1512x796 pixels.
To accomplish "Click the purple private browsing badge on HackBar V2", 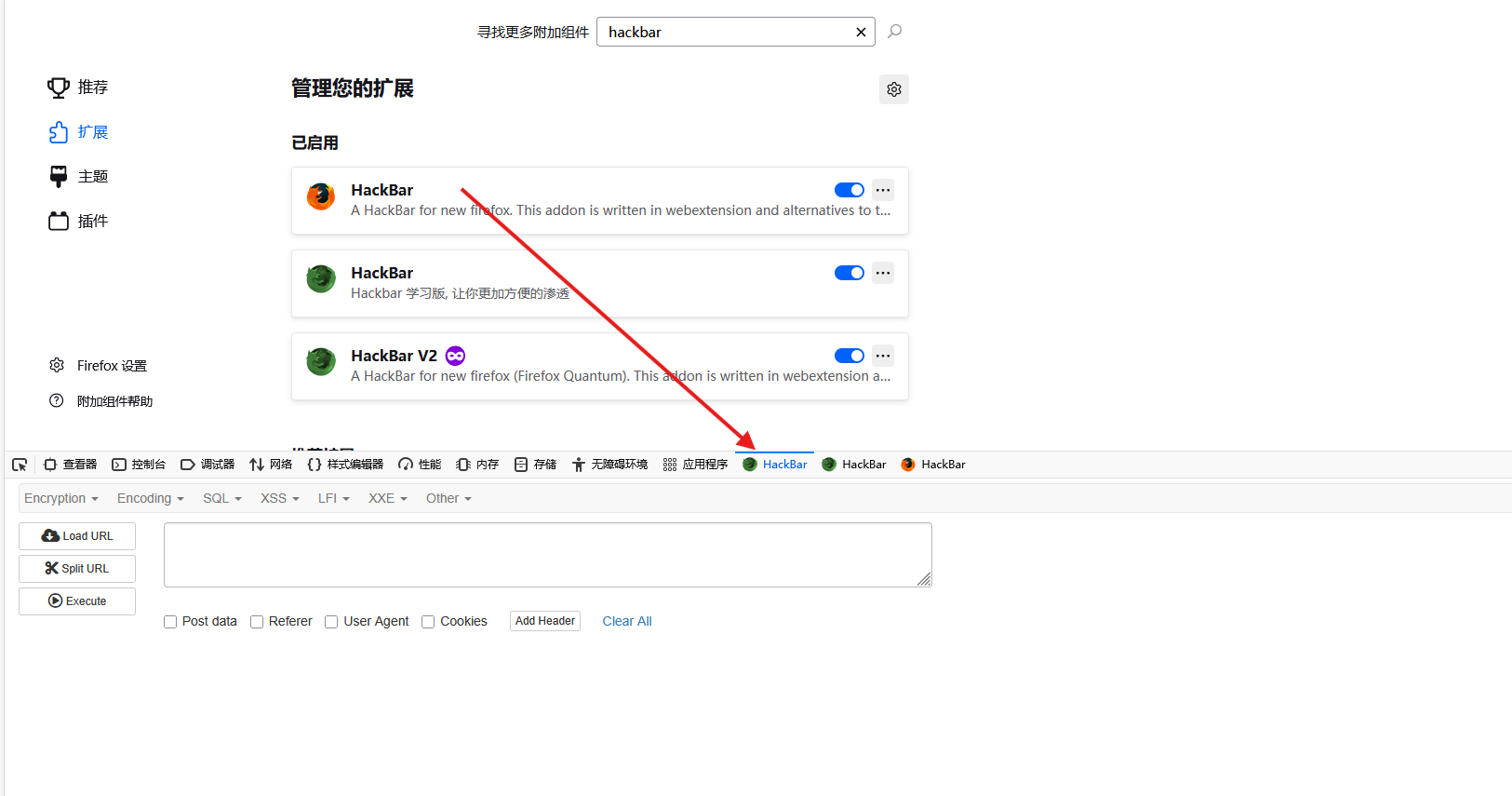I will pyautogui.click(x=455, y=356).
